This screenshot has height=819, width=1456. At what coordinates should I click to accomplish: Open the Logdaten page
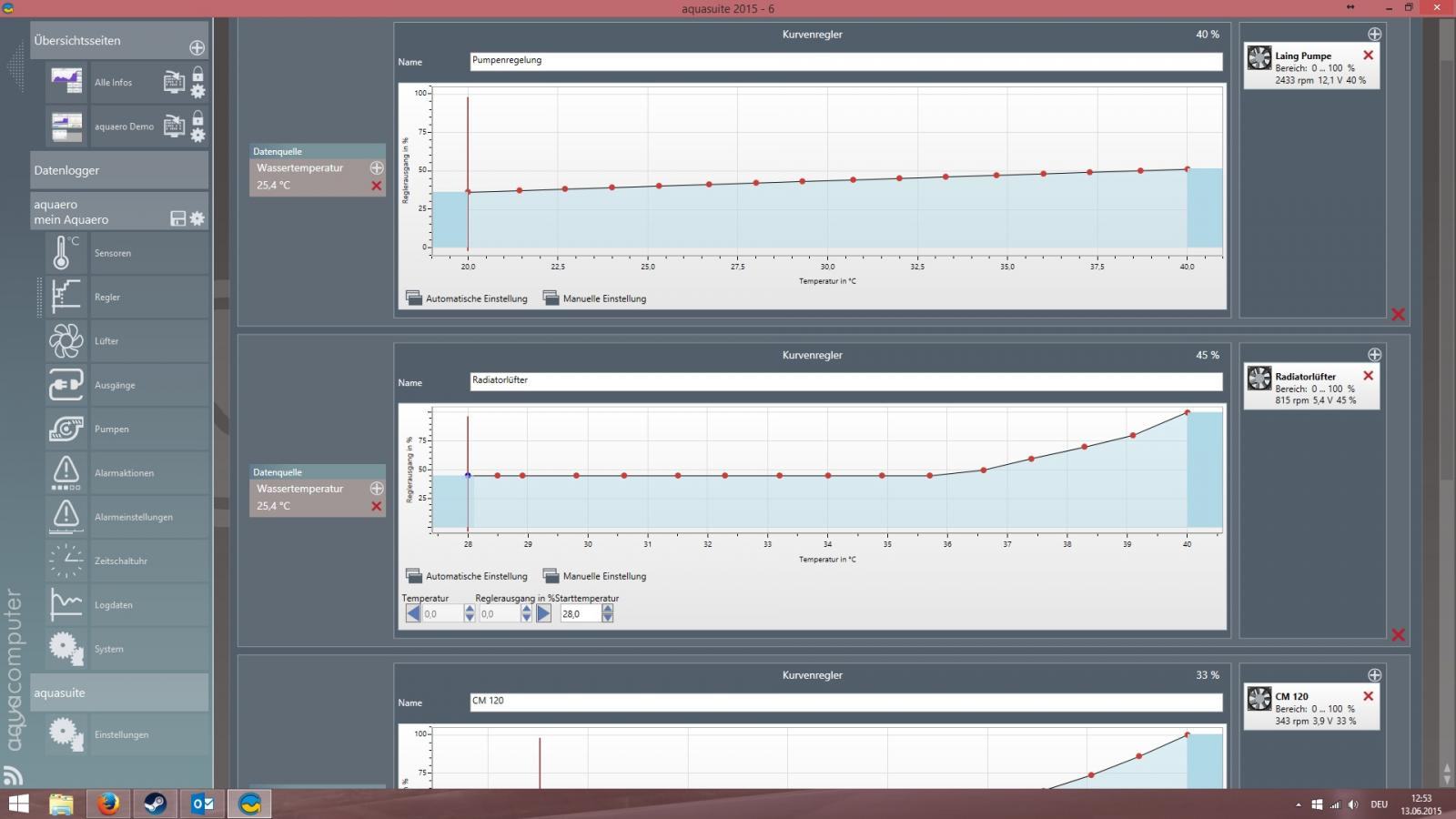pos(126,605)
